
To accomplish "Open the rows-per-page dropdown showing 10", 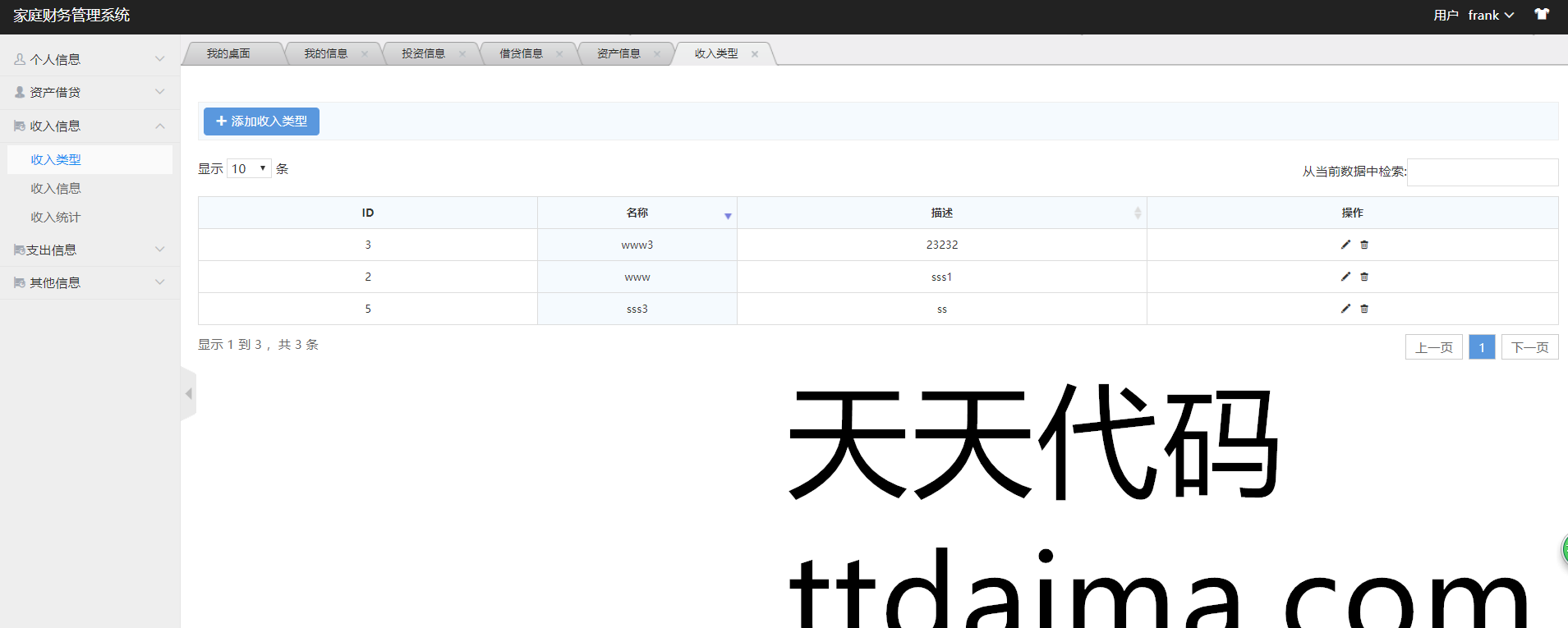I will (x=249, y=169).
